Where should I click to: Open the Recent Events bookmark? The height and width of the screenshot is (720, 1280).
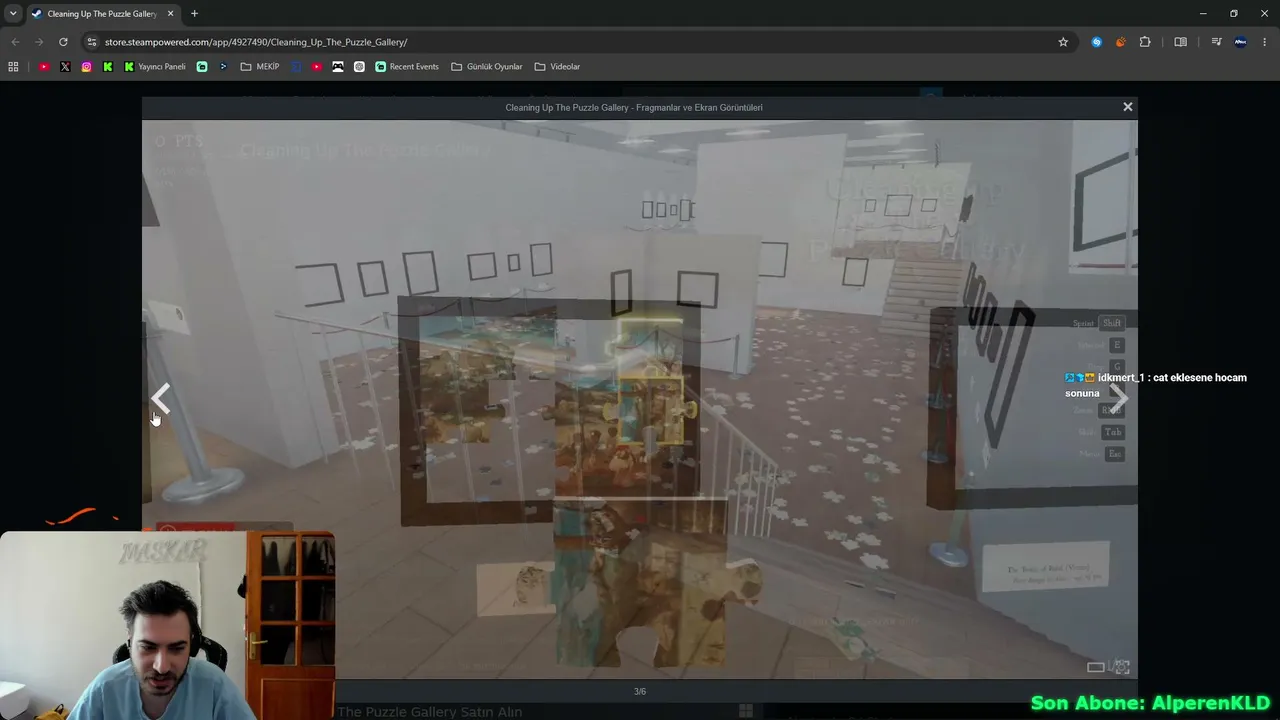[x=407, y=67]
